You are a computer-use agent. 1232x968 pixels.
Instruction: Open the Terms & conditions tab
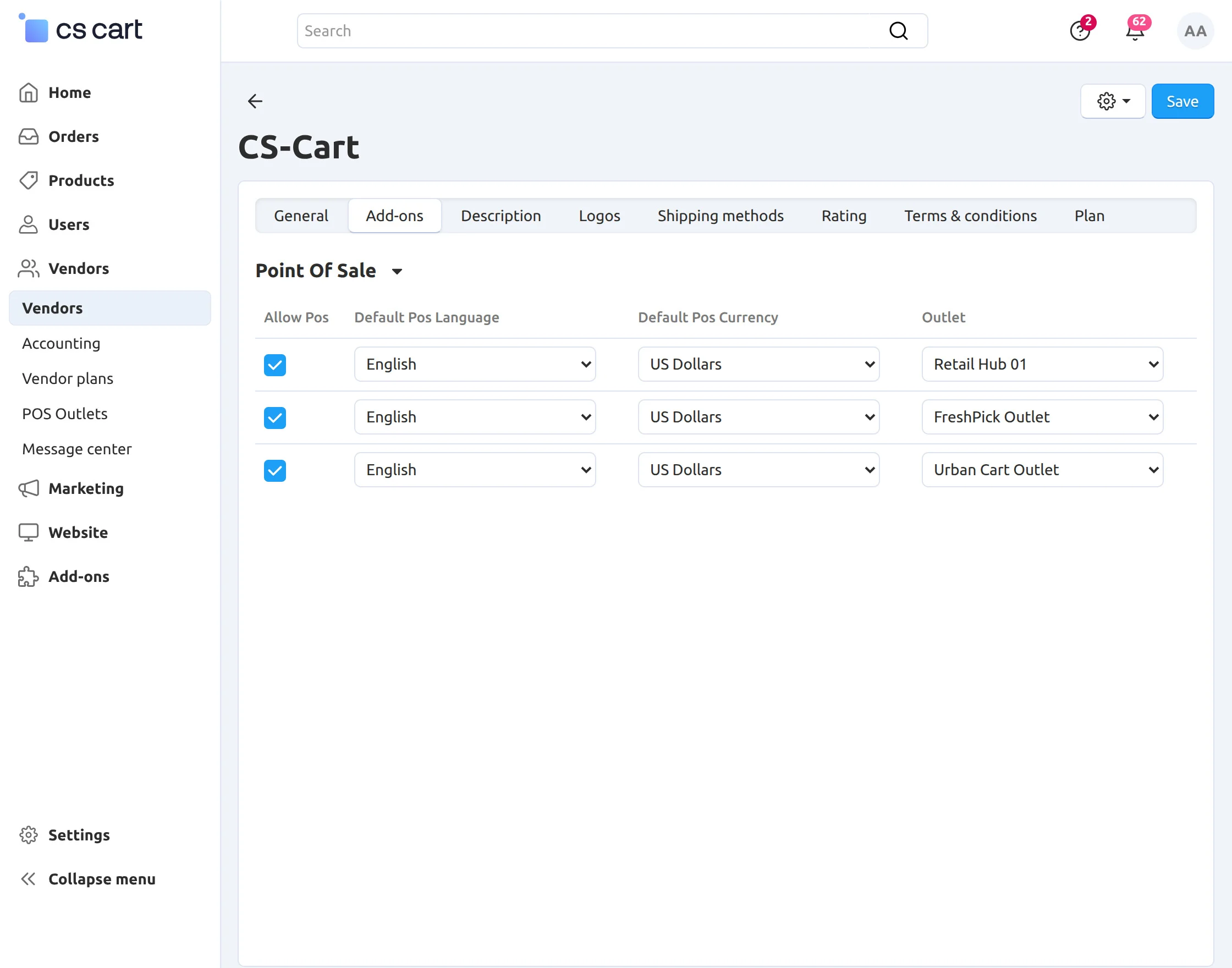970,216
